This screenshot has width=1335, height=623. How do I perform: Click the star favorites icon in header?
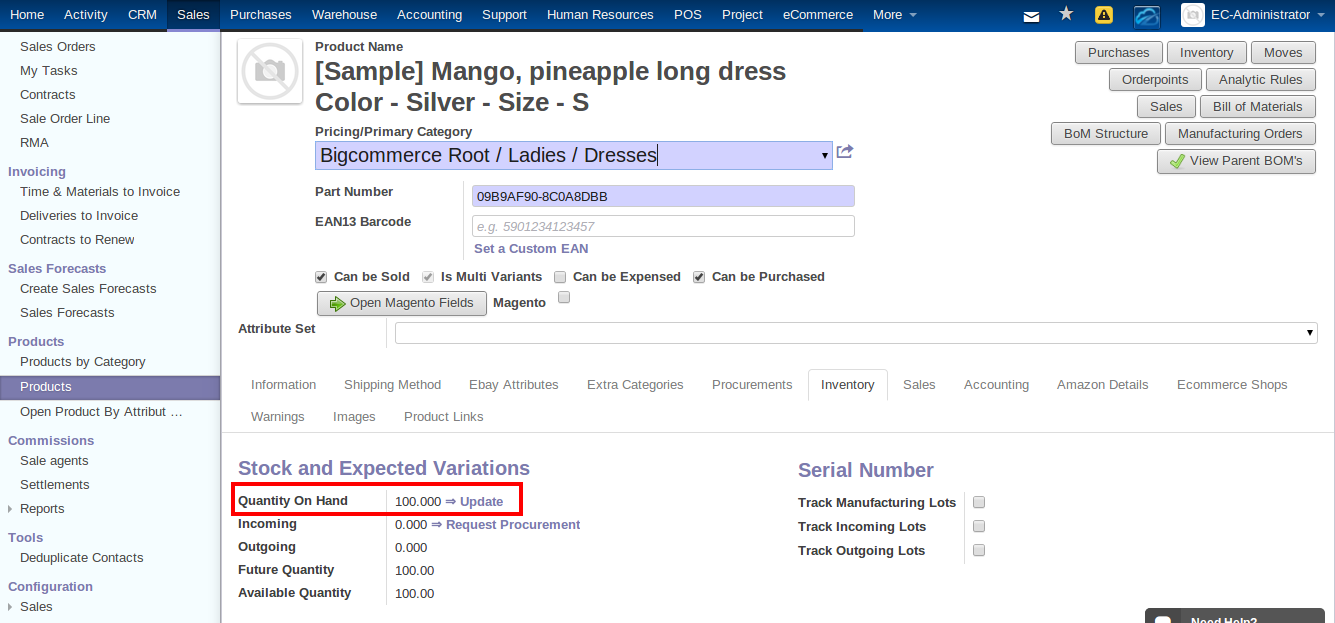pos(1065,15)
